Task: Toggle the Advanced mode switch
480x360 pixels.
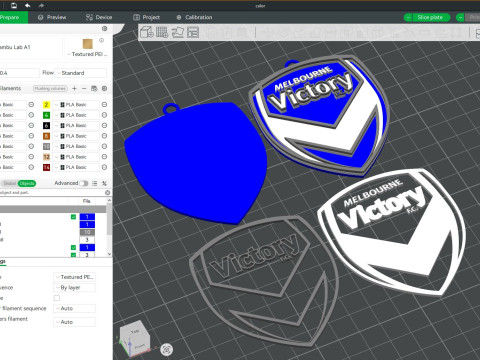Action: tap(84, 183)
